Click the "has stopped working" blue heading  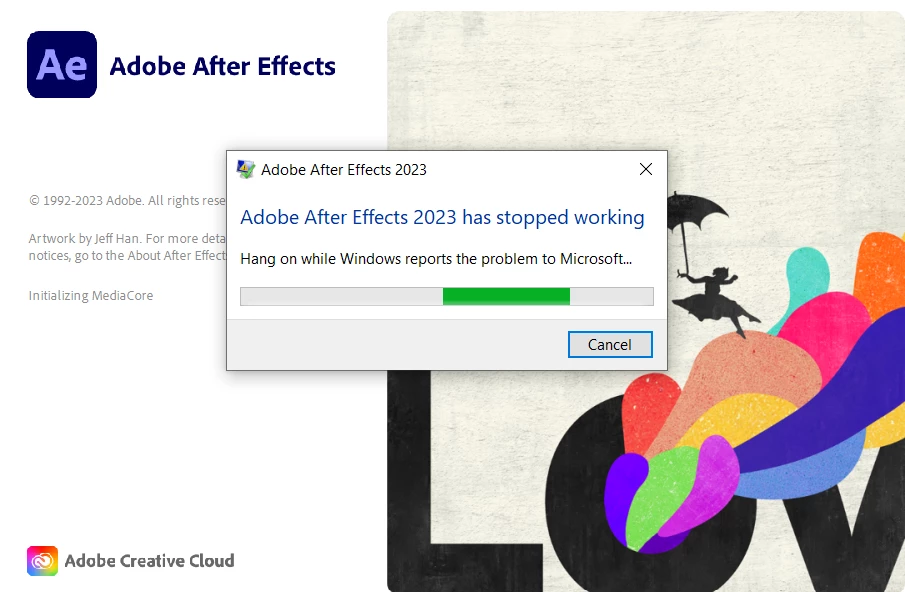point(442,218)
